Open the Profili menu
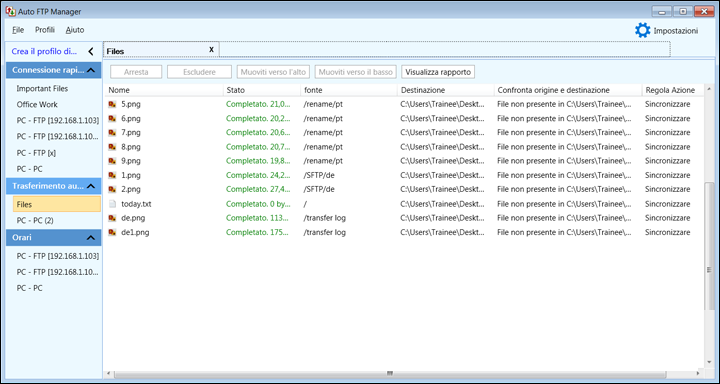 click(x=45, y=30)
